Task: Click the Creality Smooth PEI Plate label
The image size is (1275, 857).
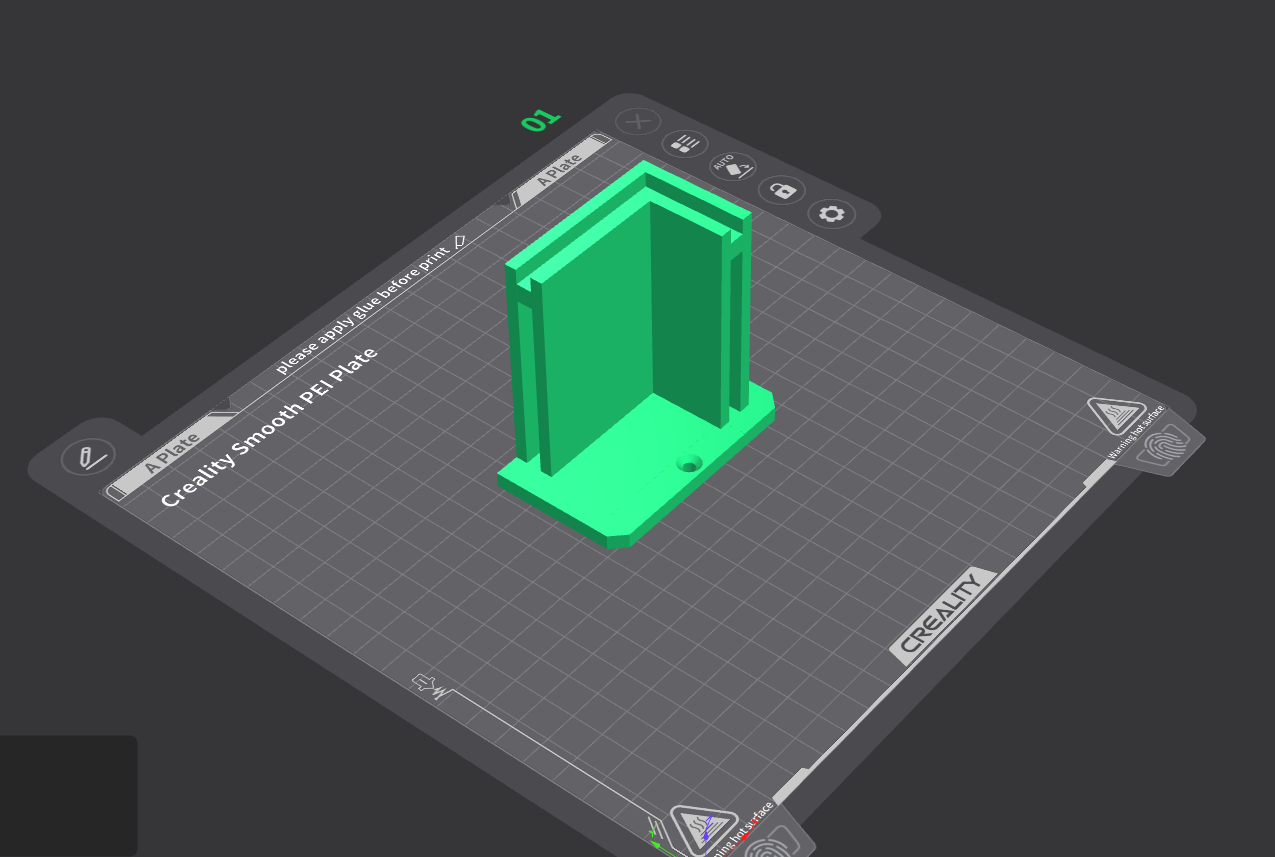Action: click(x=269, y=427)
